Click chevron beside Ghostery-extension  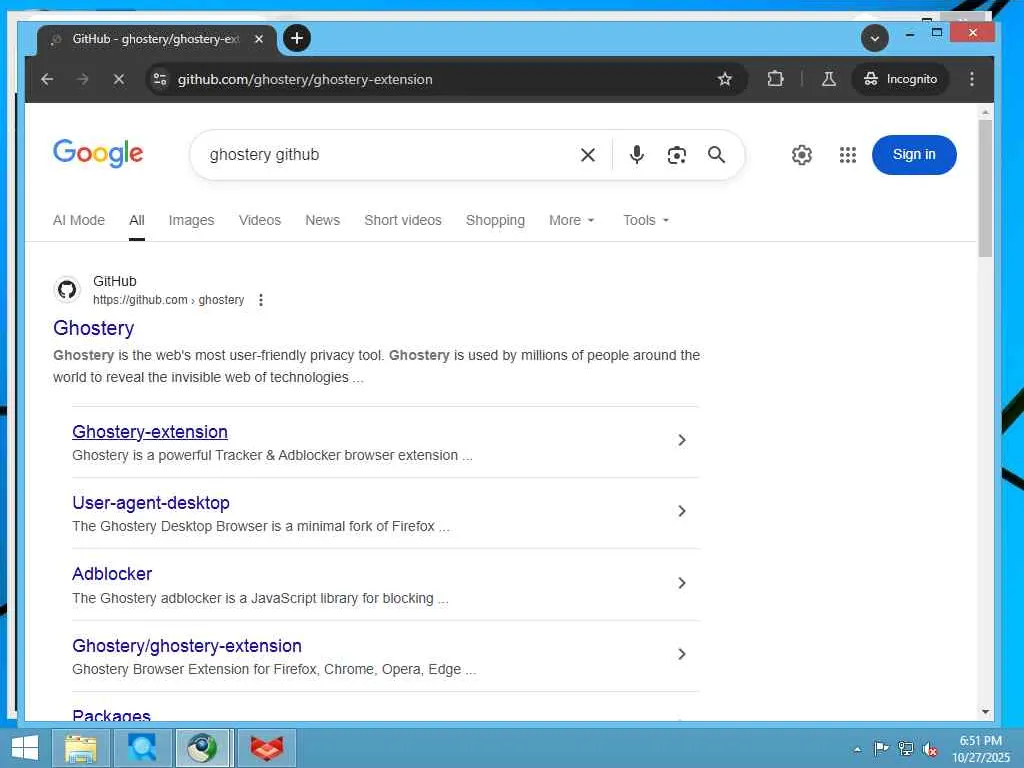681,440
